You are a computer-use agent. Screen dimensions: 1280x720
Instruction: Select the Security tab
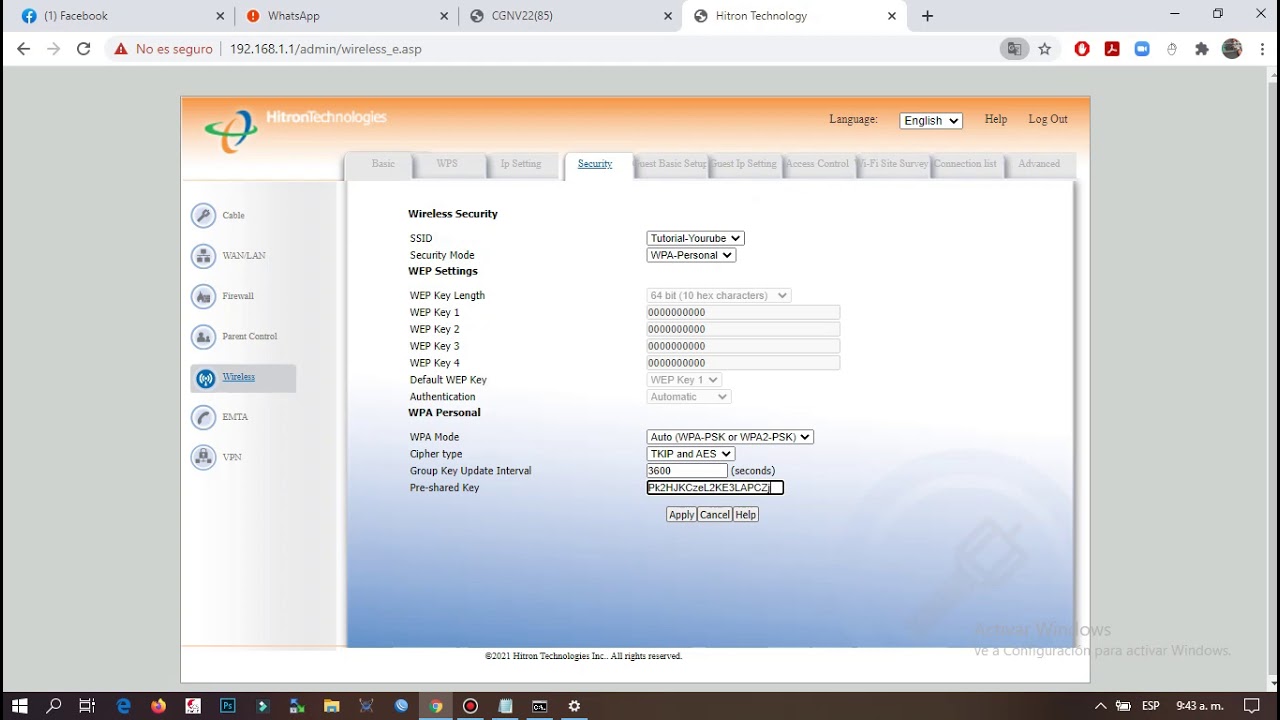coord(595,164)
